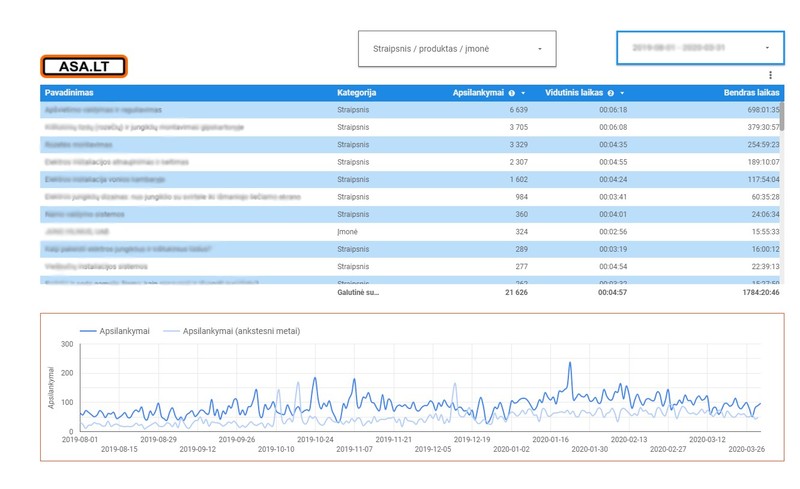
Task: Sort by the Pavadinimas column header
Action: (x=69, y=92)
